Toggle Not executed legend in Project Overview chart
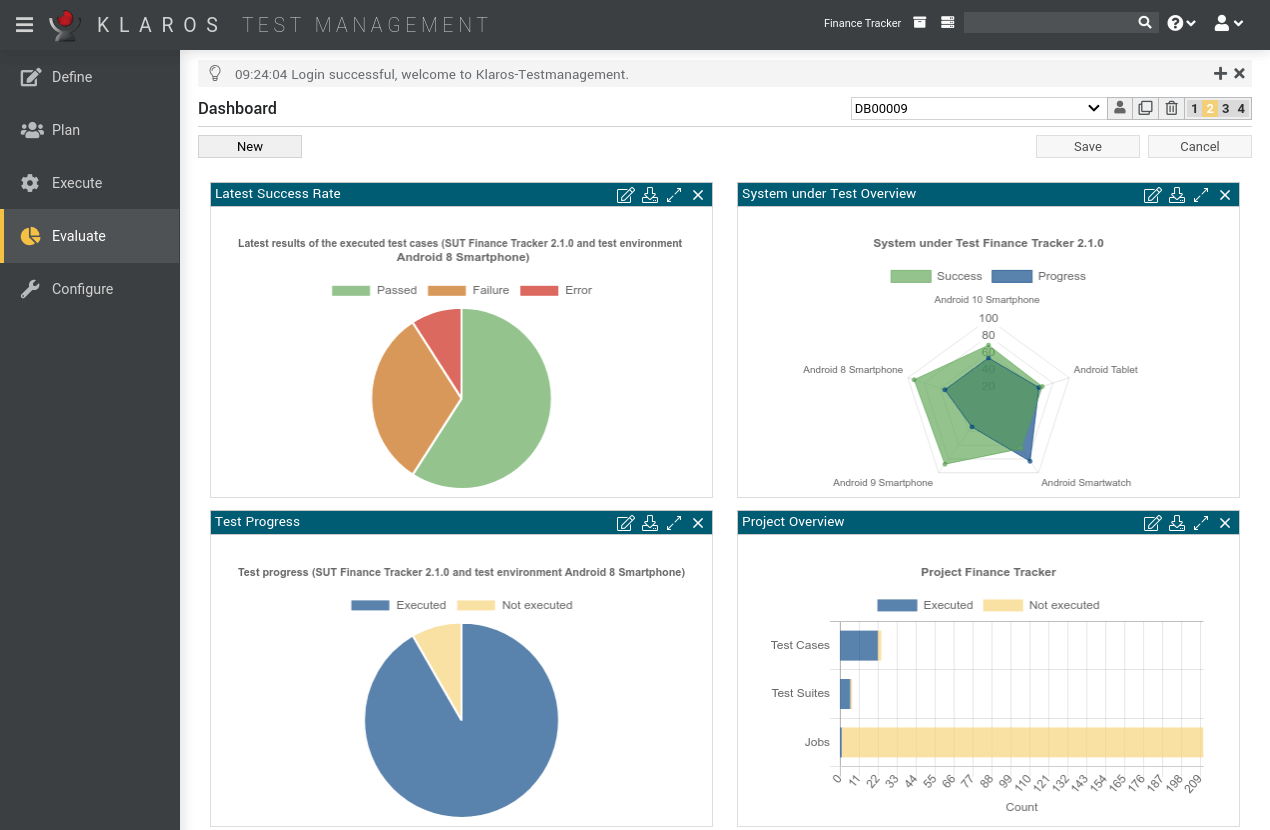Image resolution: width=1270 pixels, height=830 pixels. pyautogui.click(x=1003, y=605)
